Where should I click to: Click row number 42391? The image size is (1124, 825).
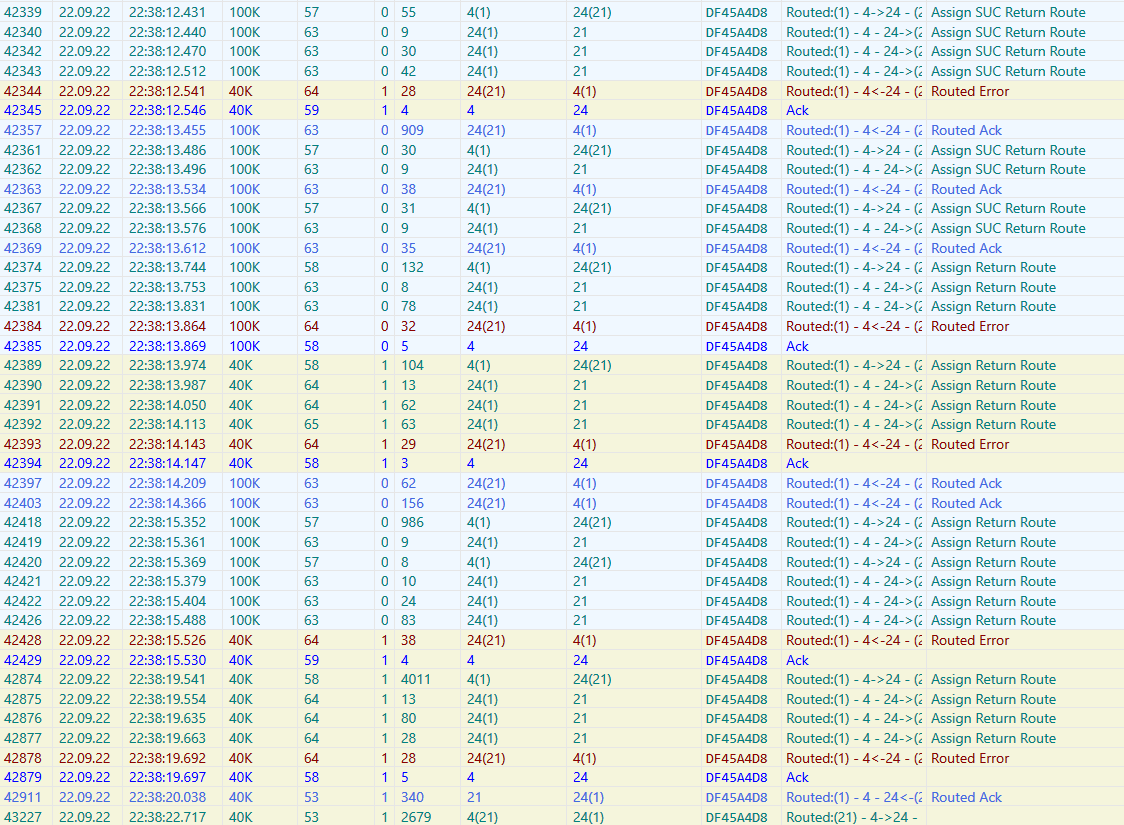[23, 405]
